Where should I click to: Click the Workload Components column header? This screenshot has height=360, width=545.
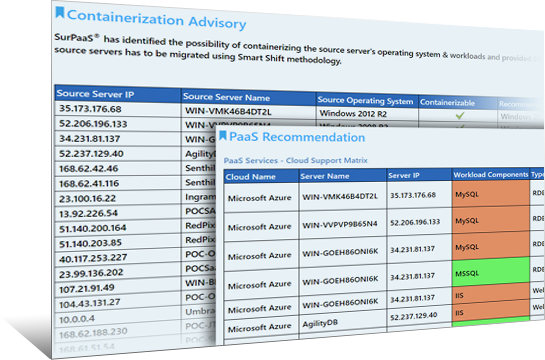(x=491, y=174)
